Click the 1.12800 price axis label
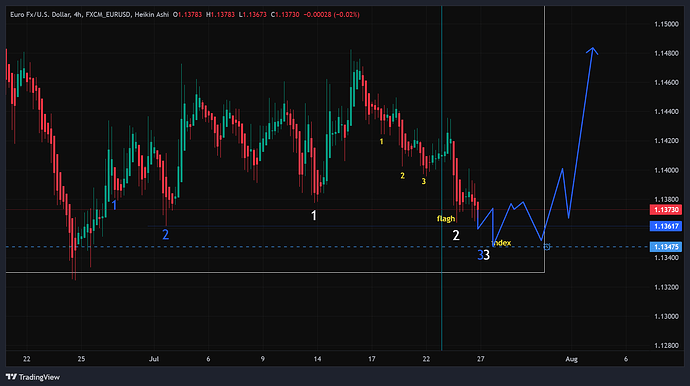 click(666, 346)
